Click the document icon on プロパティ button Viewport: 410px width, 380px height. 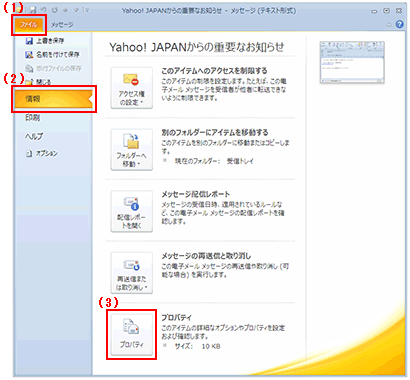pos(131,326)
